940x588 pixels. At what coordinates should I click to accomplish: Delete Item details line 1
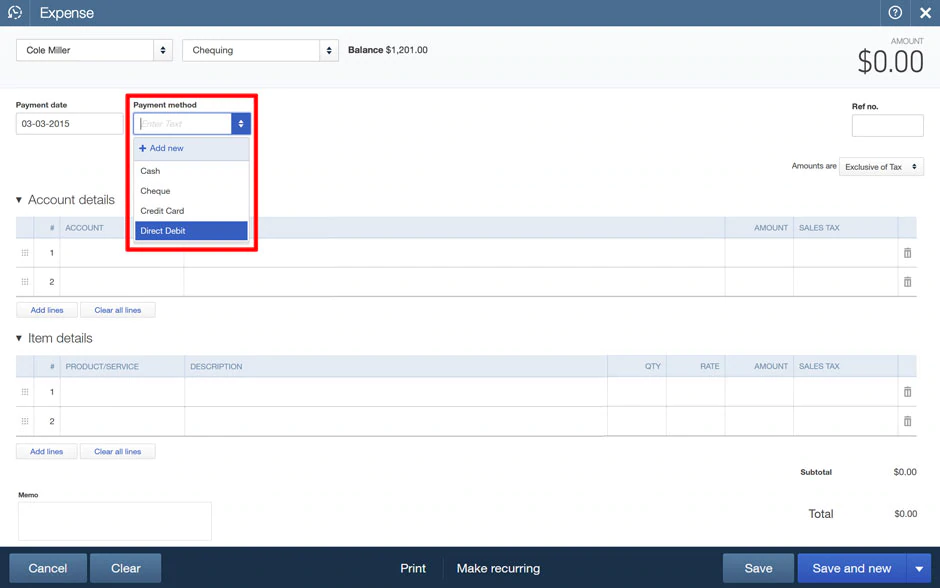pyautogui.click(x=908, y=392)
